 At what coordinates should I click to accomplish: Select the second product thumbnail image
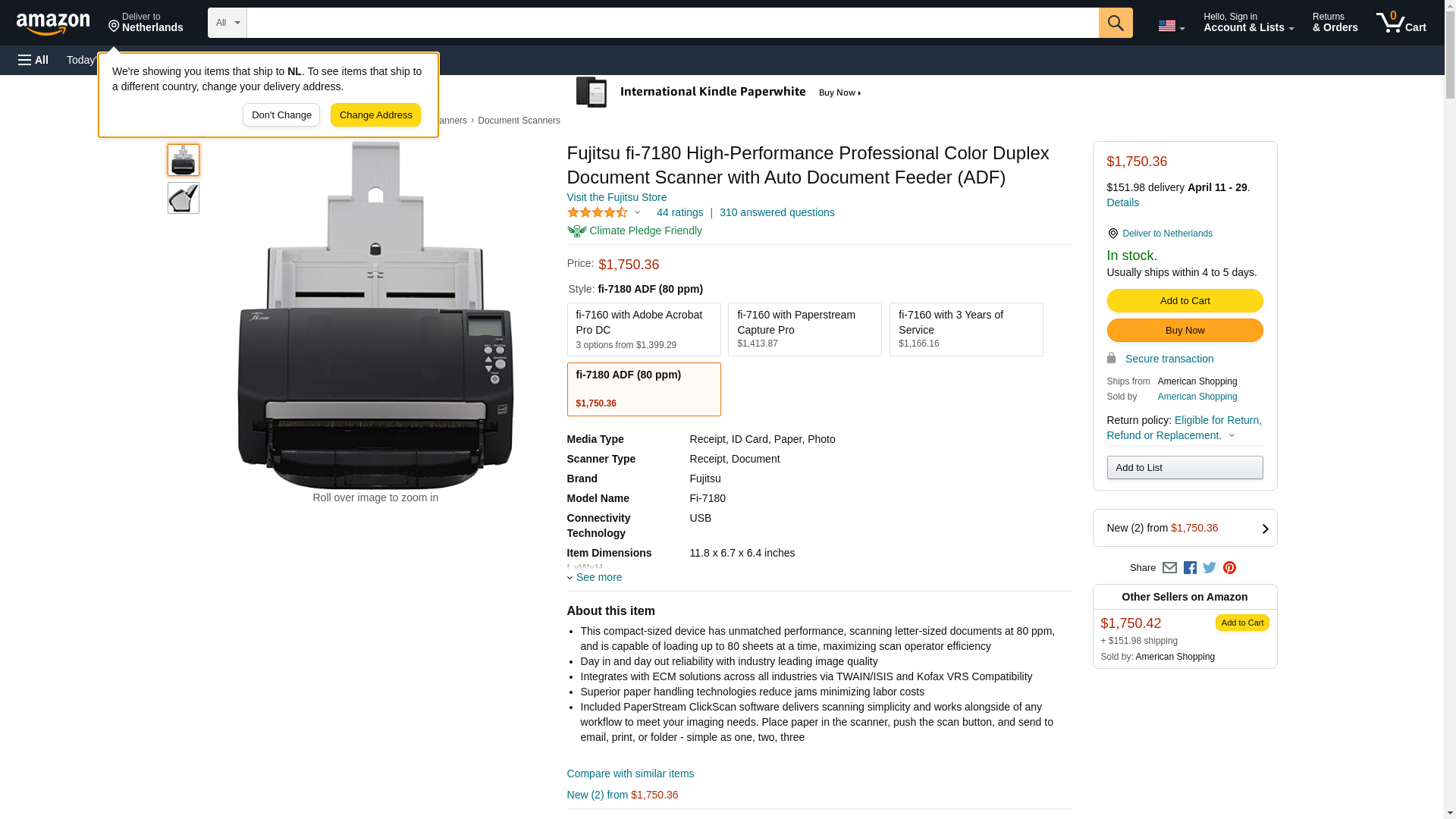(184, 198)
